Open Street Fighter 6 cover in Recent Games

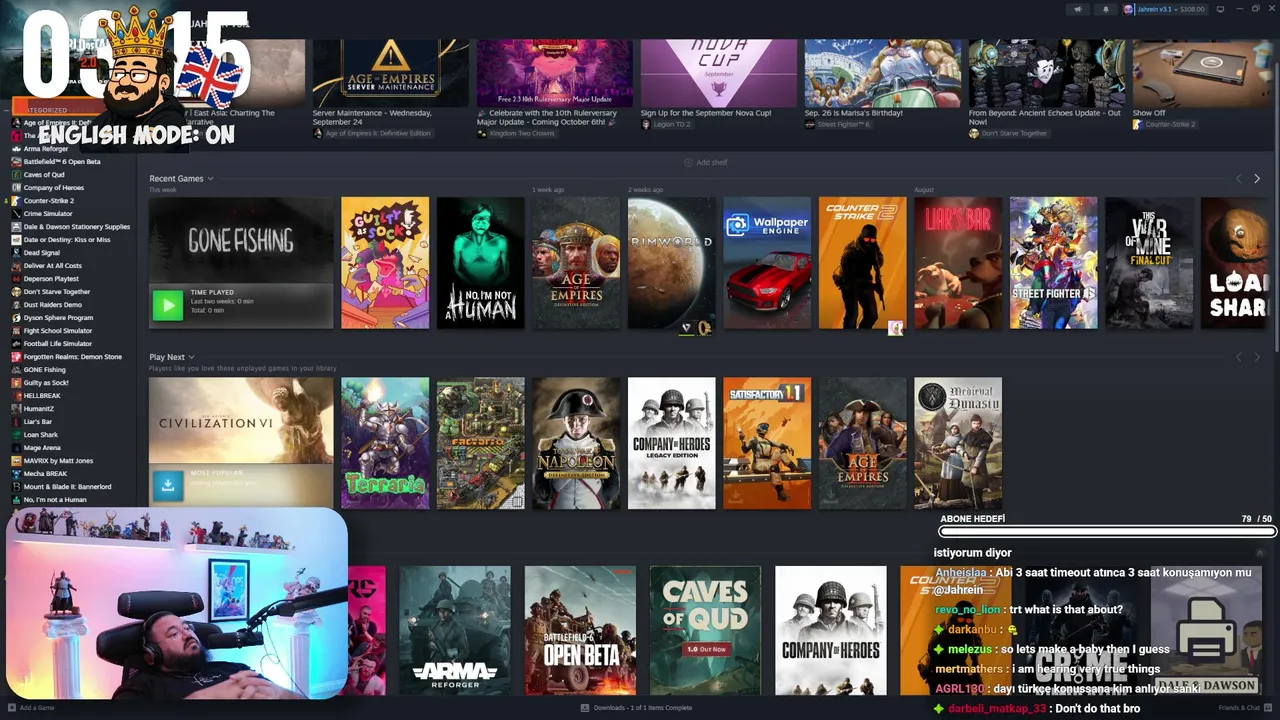1053,263
